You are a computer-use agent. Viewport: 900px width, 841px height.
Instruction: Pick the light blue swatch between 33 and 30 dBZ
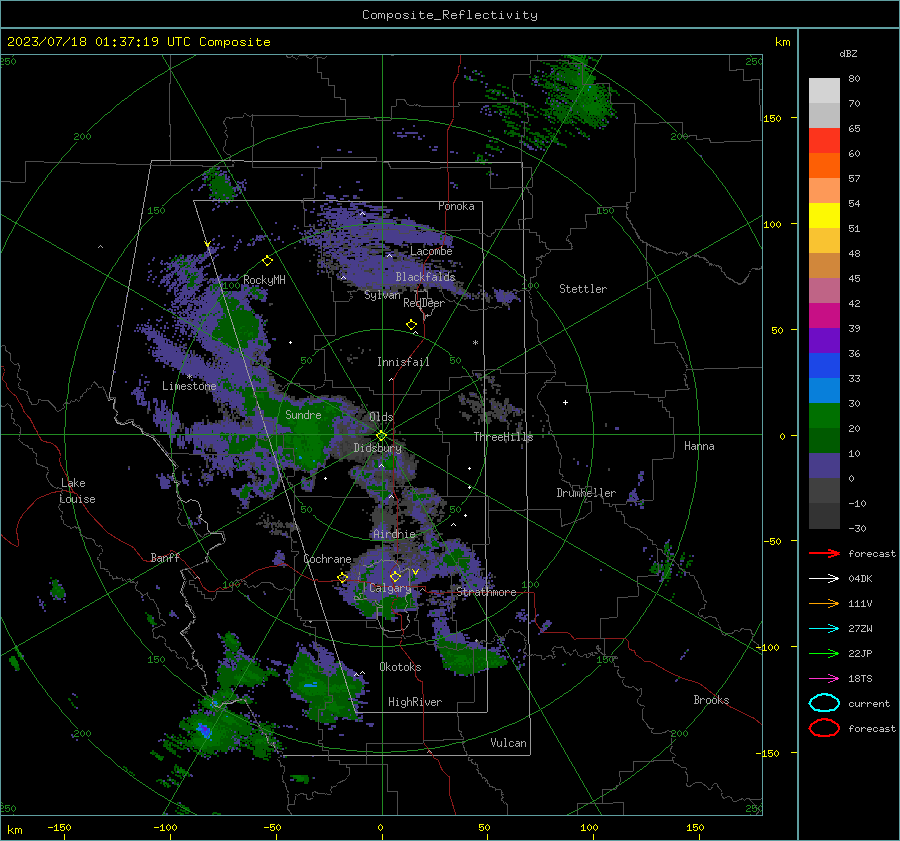(824, 391)
